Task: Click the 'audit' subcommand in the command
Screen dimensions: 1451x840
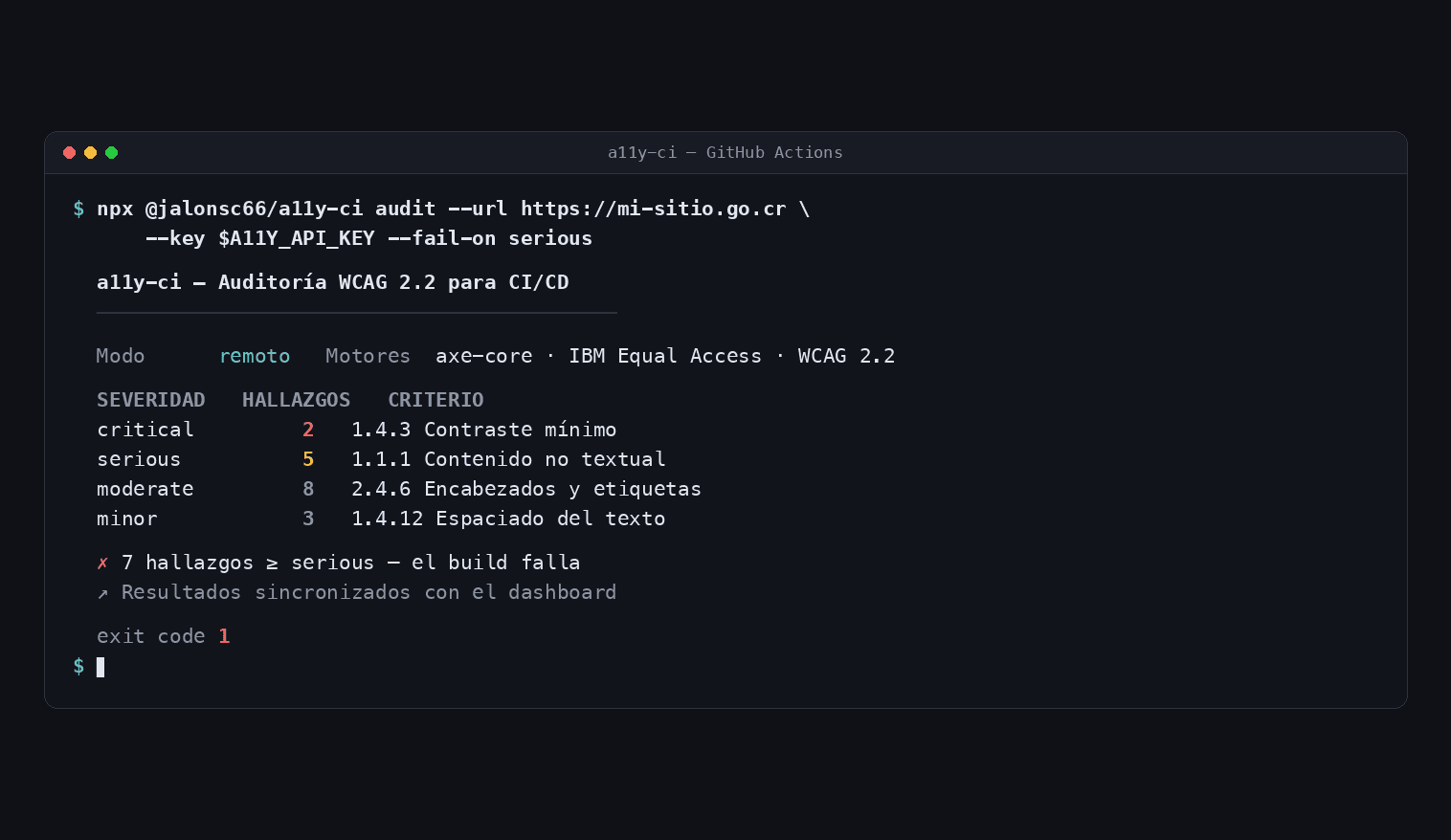Action: (x=406, y=209)
